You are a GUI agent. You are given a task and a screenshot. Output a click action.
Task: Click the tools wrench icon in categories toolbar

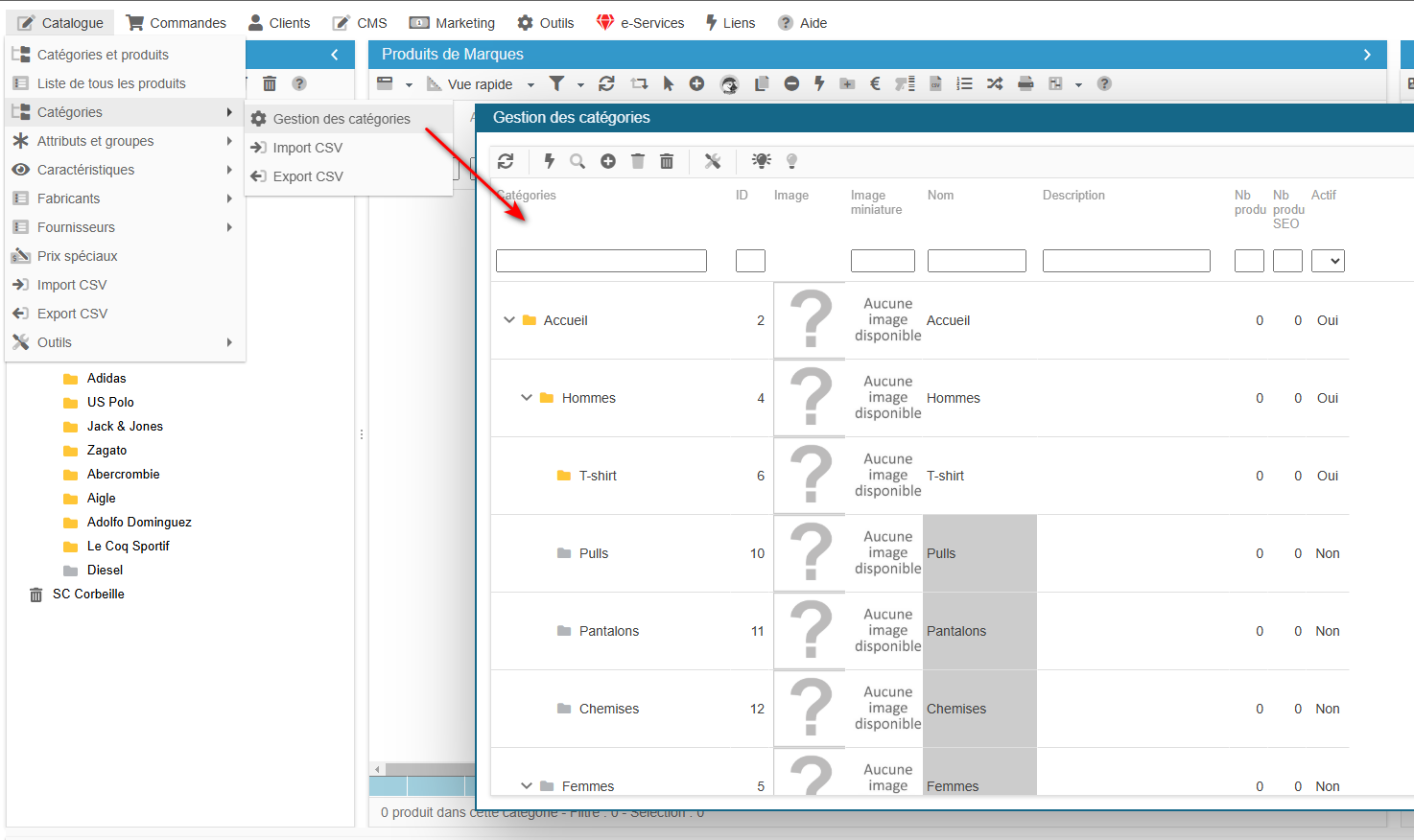tap(713, 161)
